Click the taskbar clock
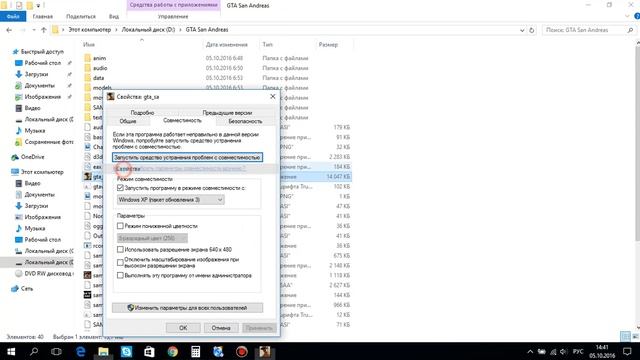This screenshot has height=360, width=640. tap(602, 351)
